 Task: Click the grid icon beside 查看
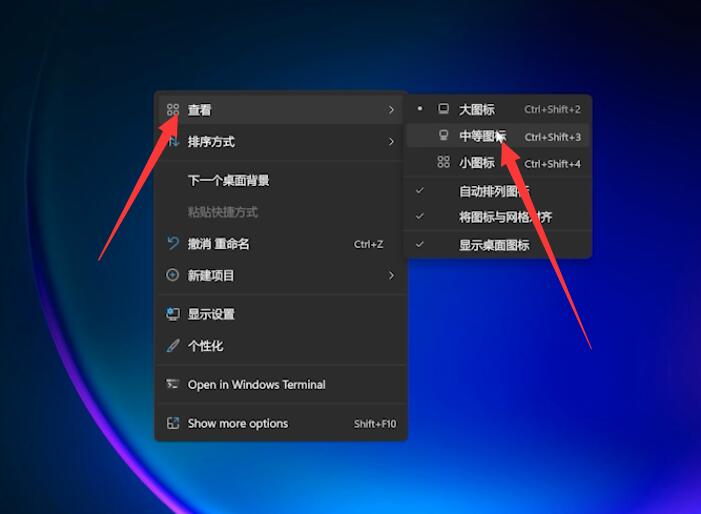tap(173, 110)
